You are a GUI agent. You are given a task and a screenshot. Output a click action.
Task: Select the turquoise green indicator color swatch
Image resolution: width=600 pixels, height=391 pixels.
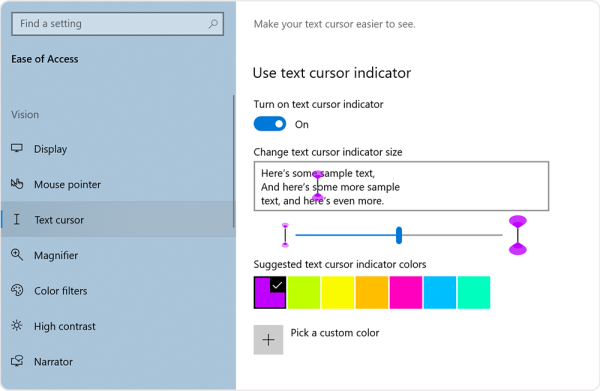point(474,292)
